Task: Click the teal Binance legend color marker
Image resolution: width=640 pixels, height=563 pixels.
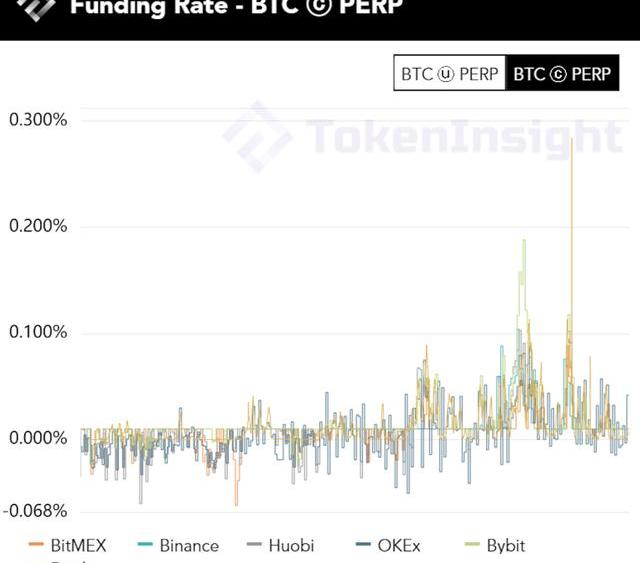Action: click(x=144, y=545)
